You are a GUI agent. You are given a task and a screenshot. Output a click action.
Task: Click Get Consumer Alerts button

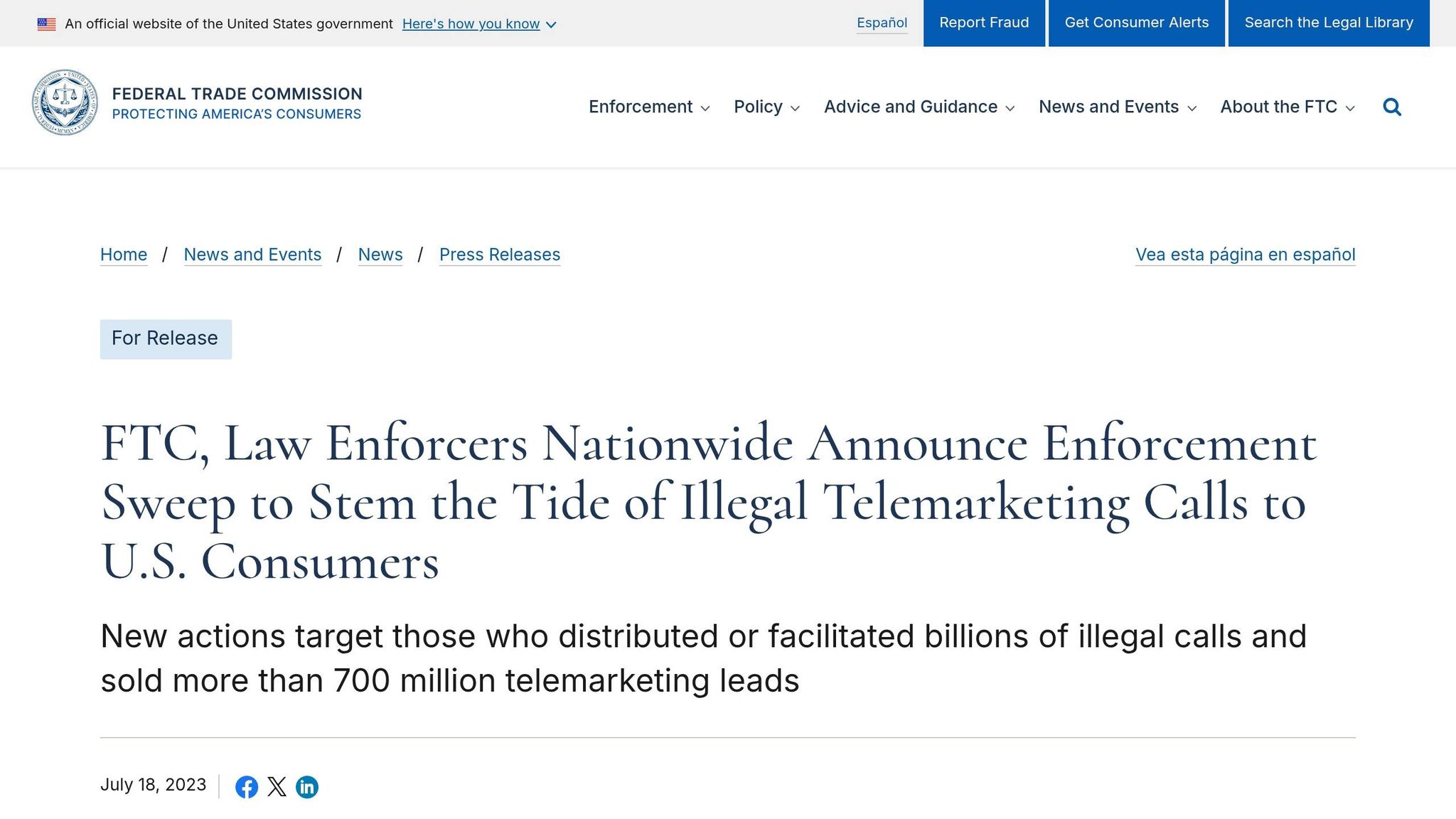click(1136, 23)
